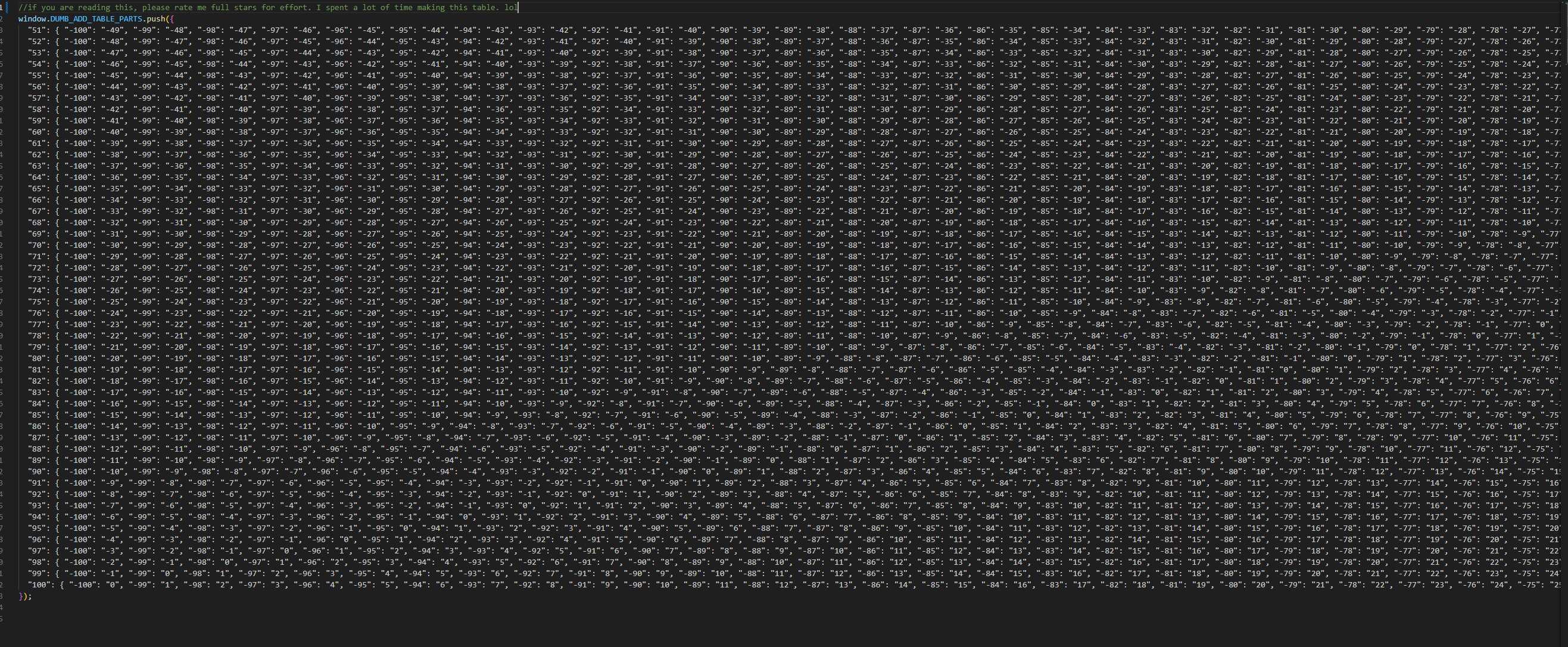The width and height of the screenshot is (1568, 647).
Task: Place cursor on the 'window' keyword
Action: coord(32,19)
